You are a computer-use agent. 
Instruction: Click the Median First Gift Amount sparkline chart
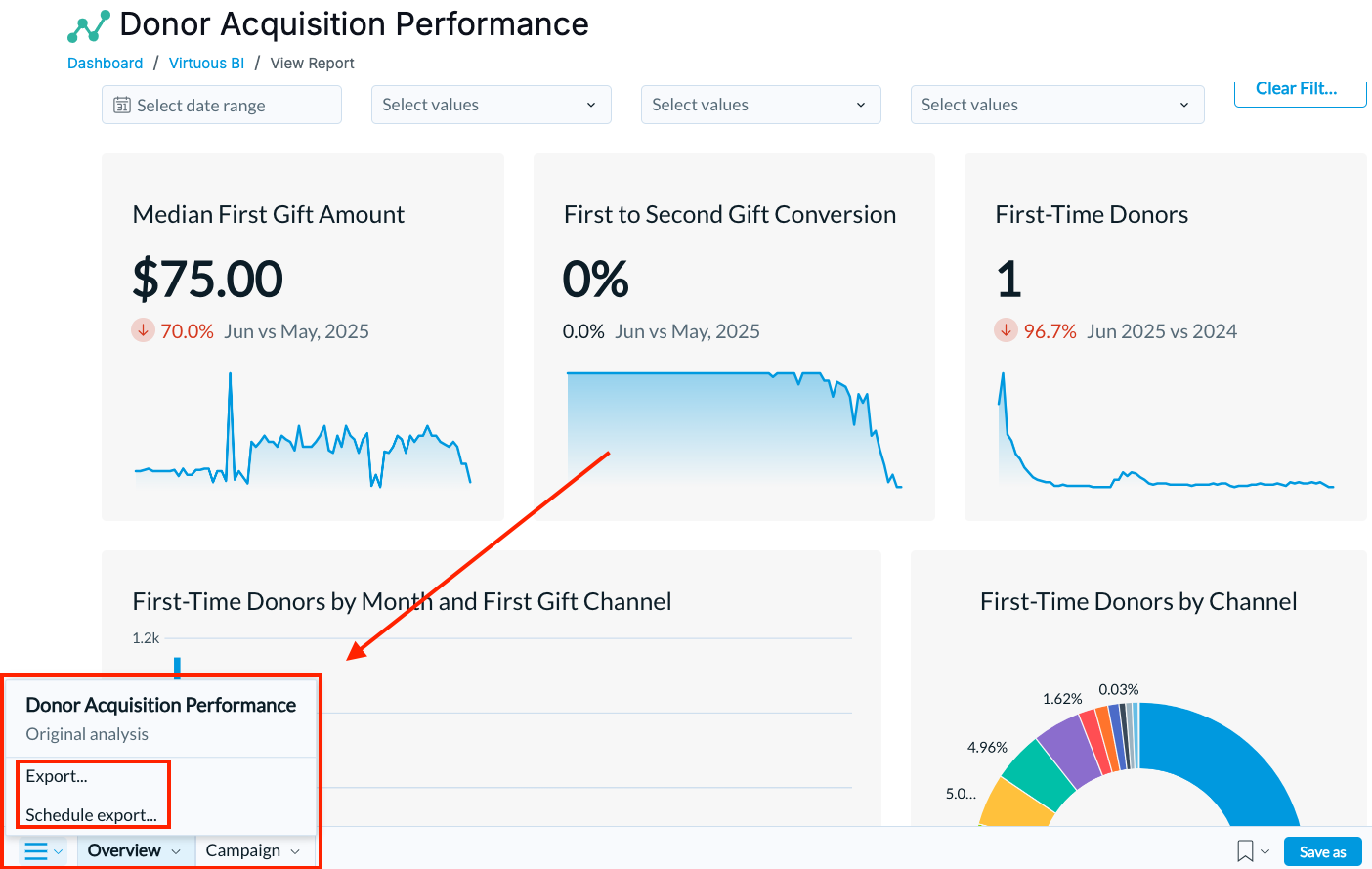click(303, 430)
